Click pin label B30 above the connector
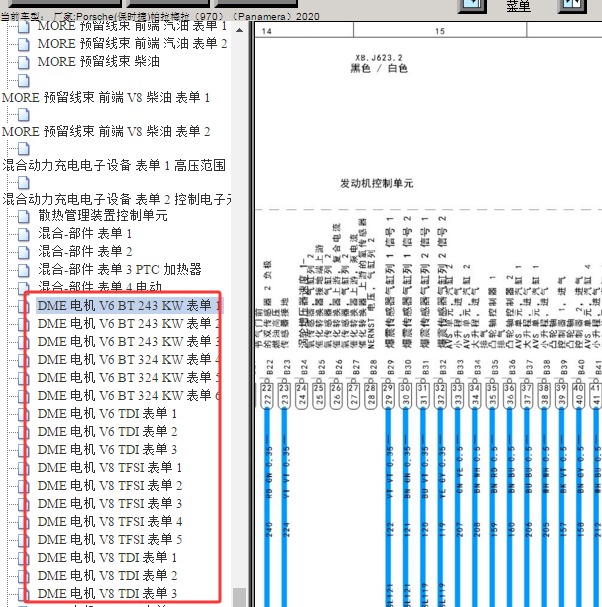The image size is (602, 607). point(408,367)
